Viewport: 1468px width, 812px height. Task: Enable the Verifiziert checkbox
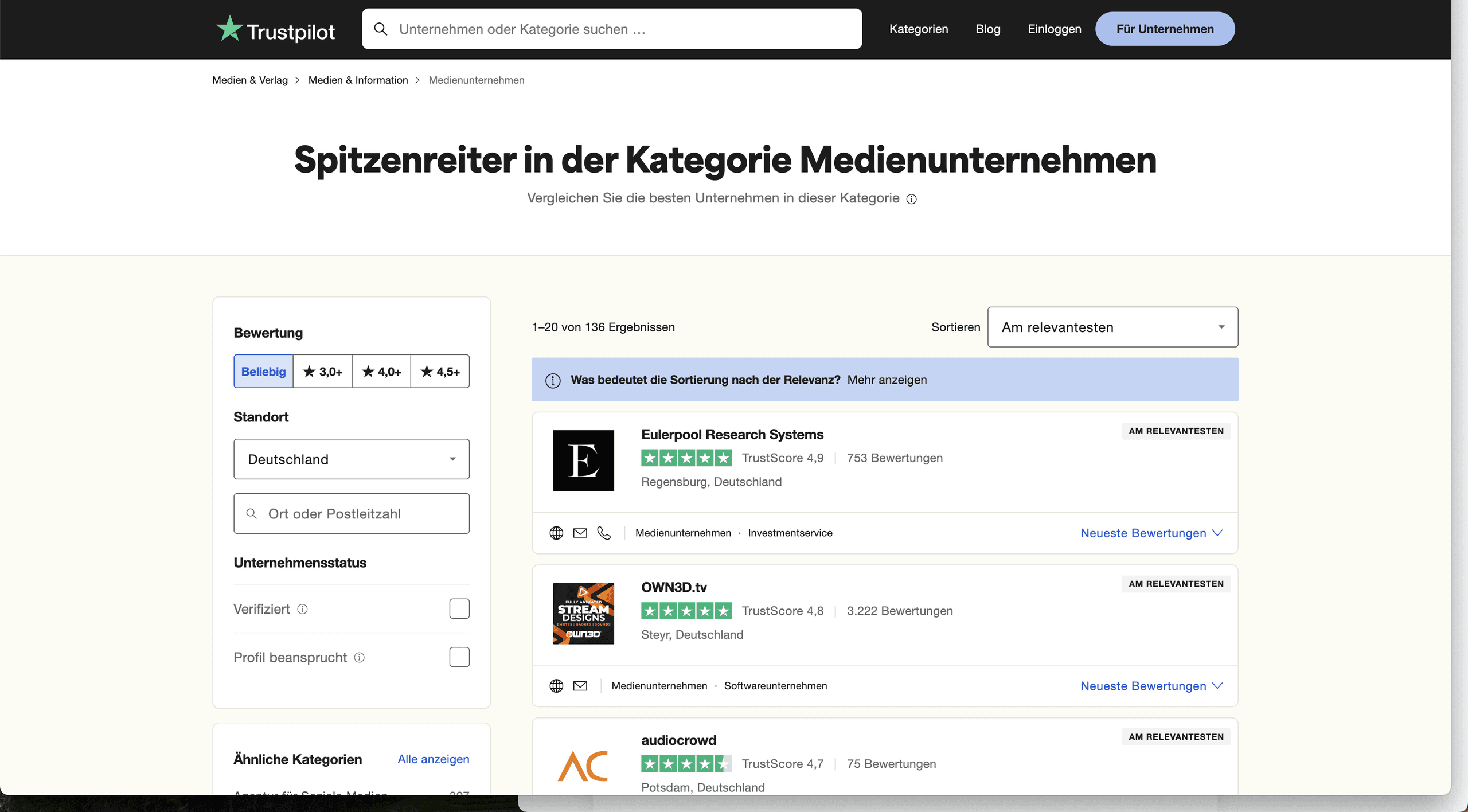(x=459, y=608)
